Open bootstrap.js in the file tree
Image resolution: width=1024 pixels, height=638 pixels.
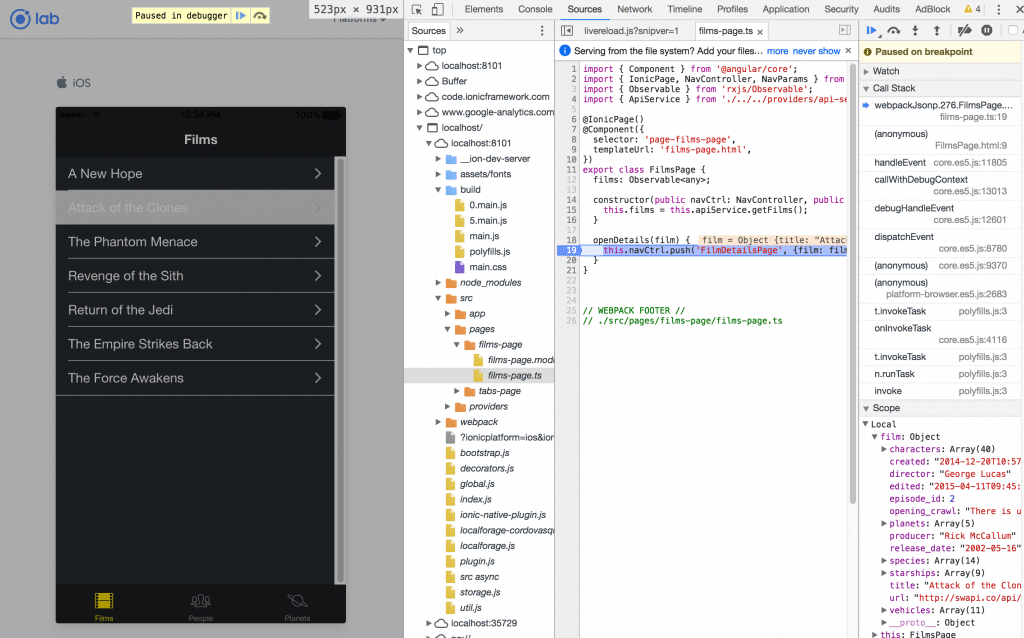(x=484, y=453)
